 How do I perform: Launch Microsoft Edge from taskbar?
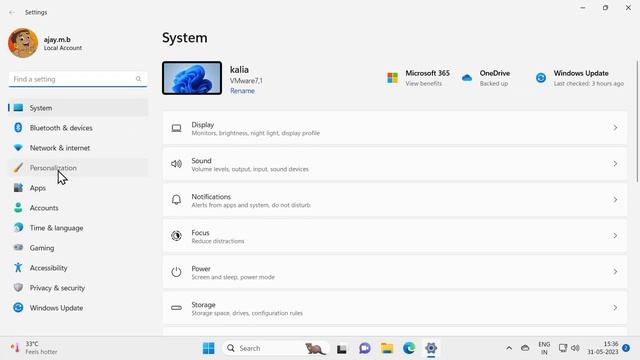click(x=409, y=348)
